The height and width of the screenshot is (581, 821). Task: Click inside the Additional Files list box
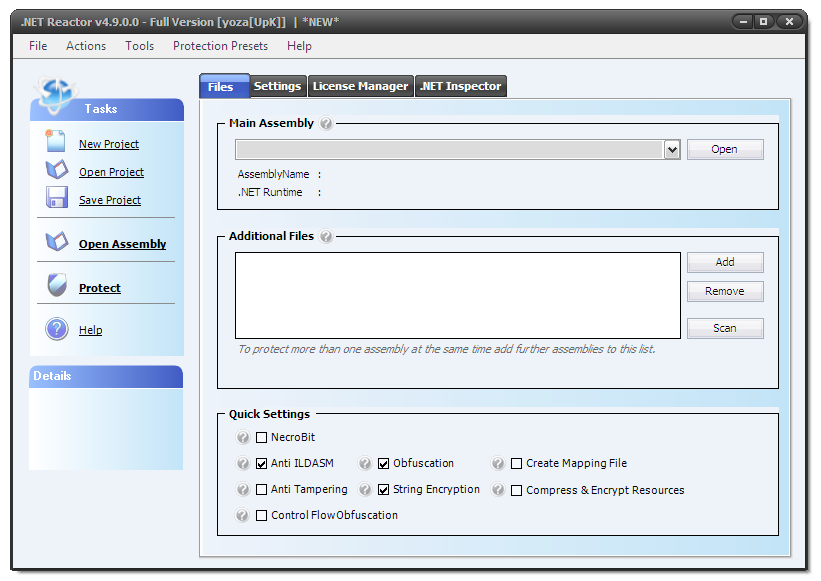pos(458,296)
